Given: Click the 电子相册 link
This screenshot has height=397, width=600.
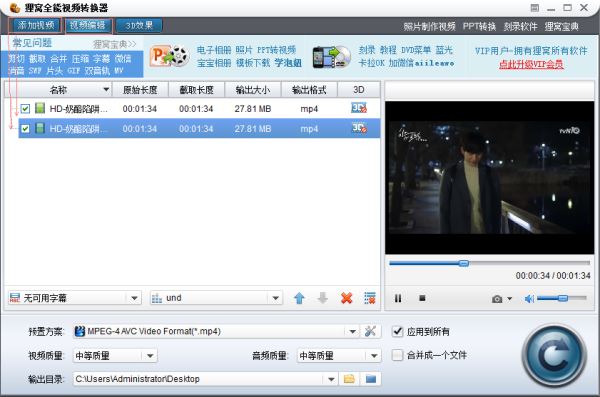Looking at the screenshot, I should (x=214, y=50).
